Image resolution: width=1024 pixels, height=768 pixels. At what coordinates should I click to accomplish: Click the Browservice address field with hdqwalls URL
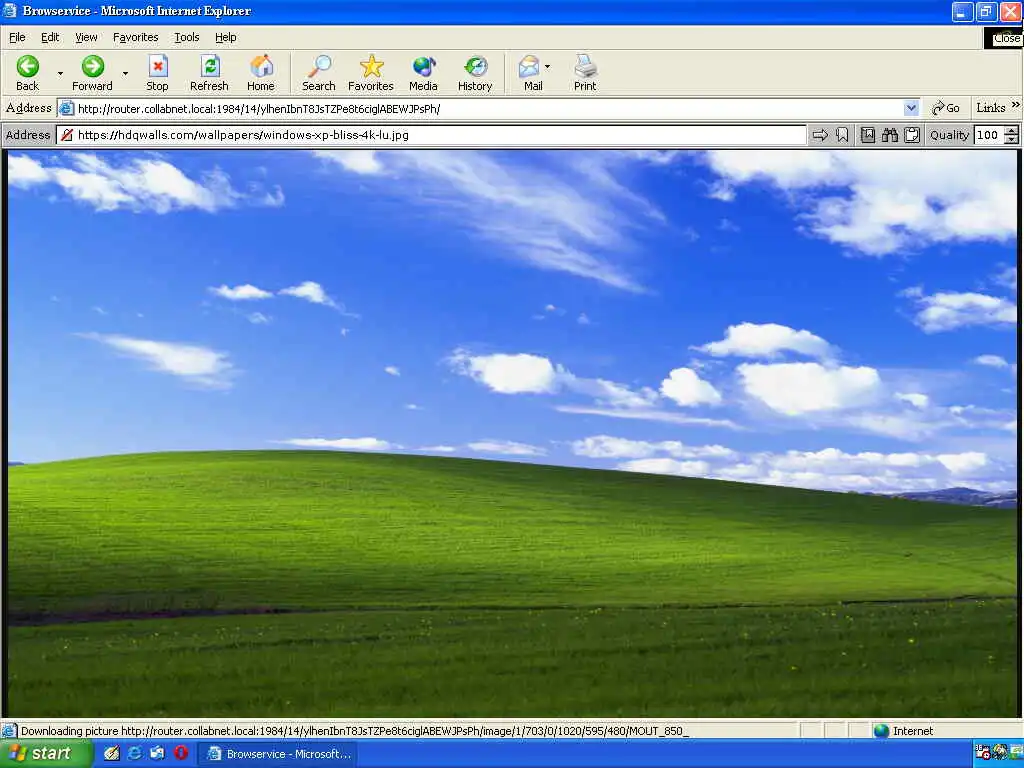tap(431, 135)
